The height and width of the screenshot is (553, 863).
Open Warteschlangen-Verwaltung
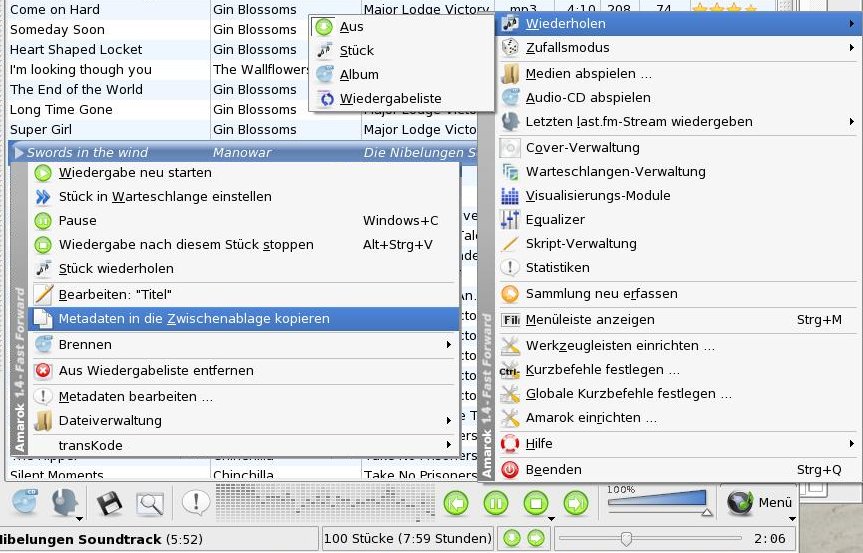(678, 172)
